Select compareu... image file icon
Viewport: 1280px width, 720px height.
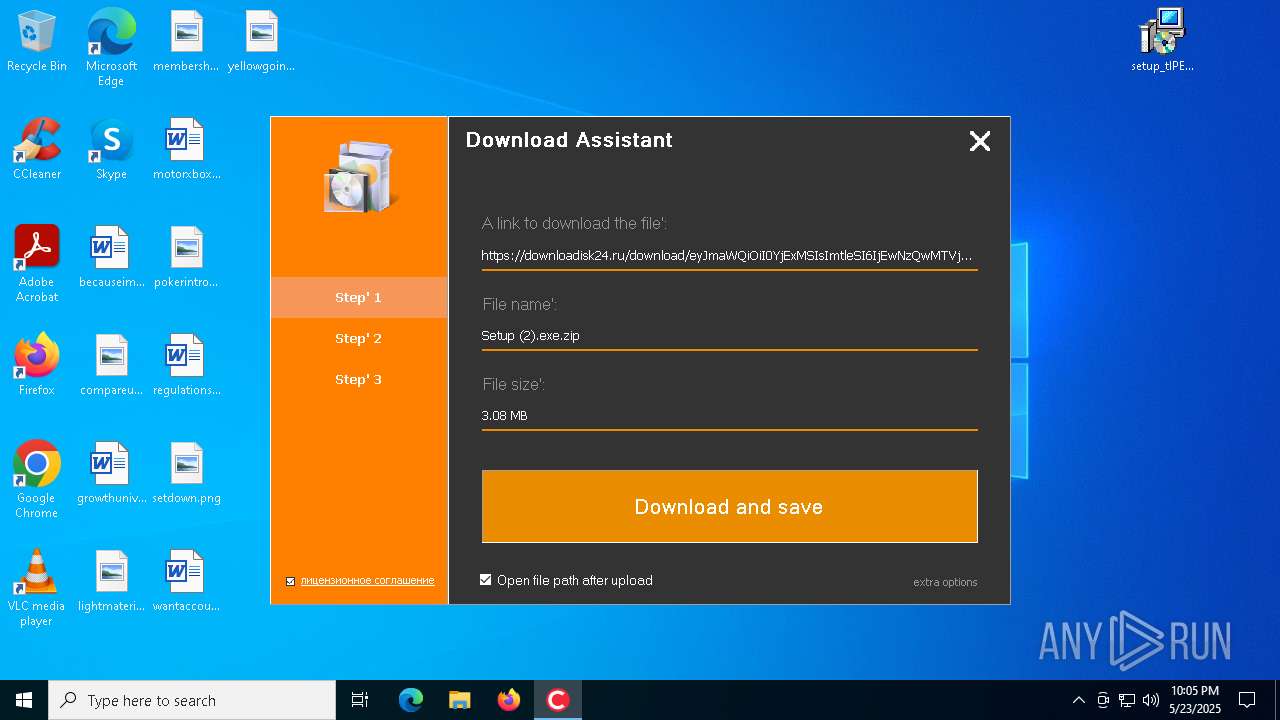tap(111, 365)
